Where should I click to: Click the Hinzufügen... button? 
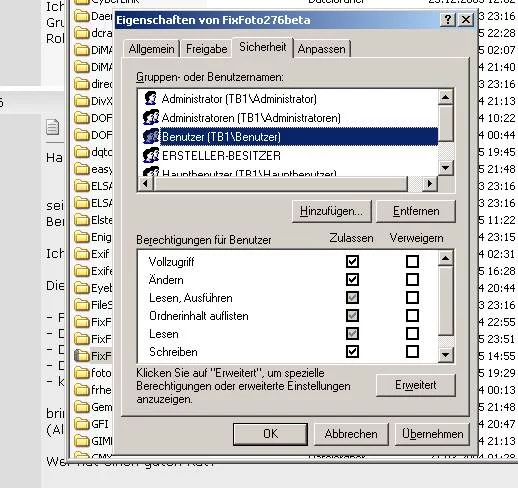pyautogui.click(x=331, y=211)
